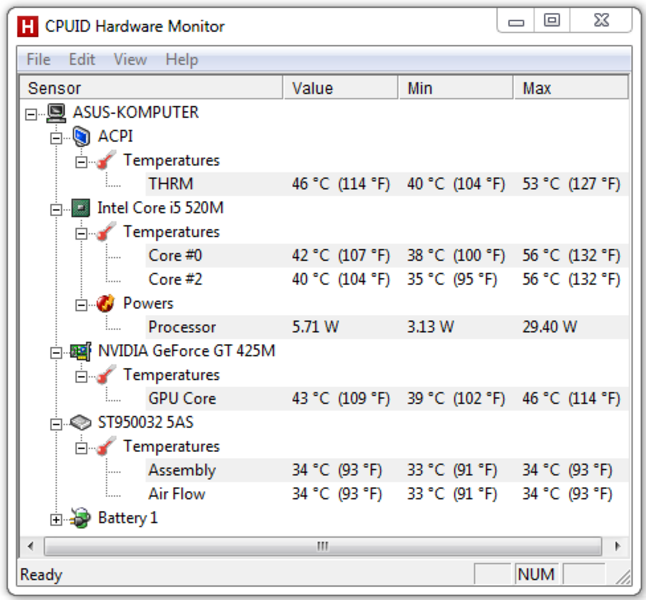Click the 5.71 W processor value
The width and height of the screenshot is (646, 600).
[316, 327]
